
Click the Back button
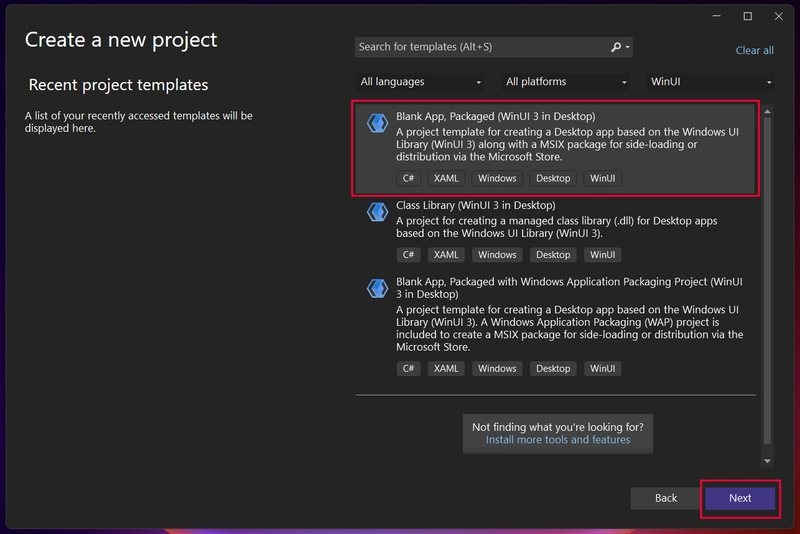pos(666,498)
